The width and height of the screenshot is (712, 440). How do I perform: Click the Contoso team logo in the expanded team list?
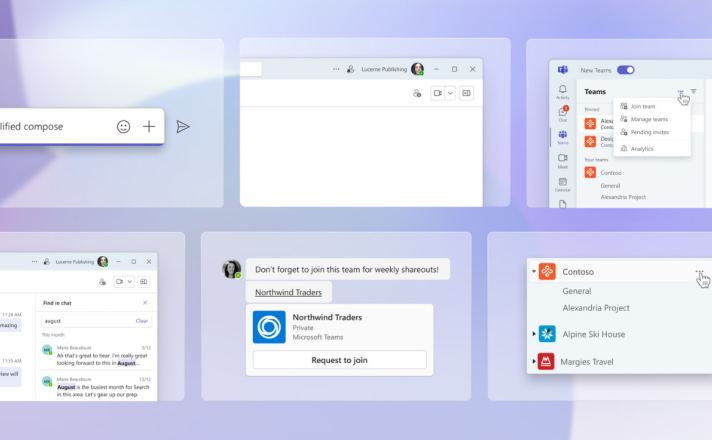tap(547, 272)
